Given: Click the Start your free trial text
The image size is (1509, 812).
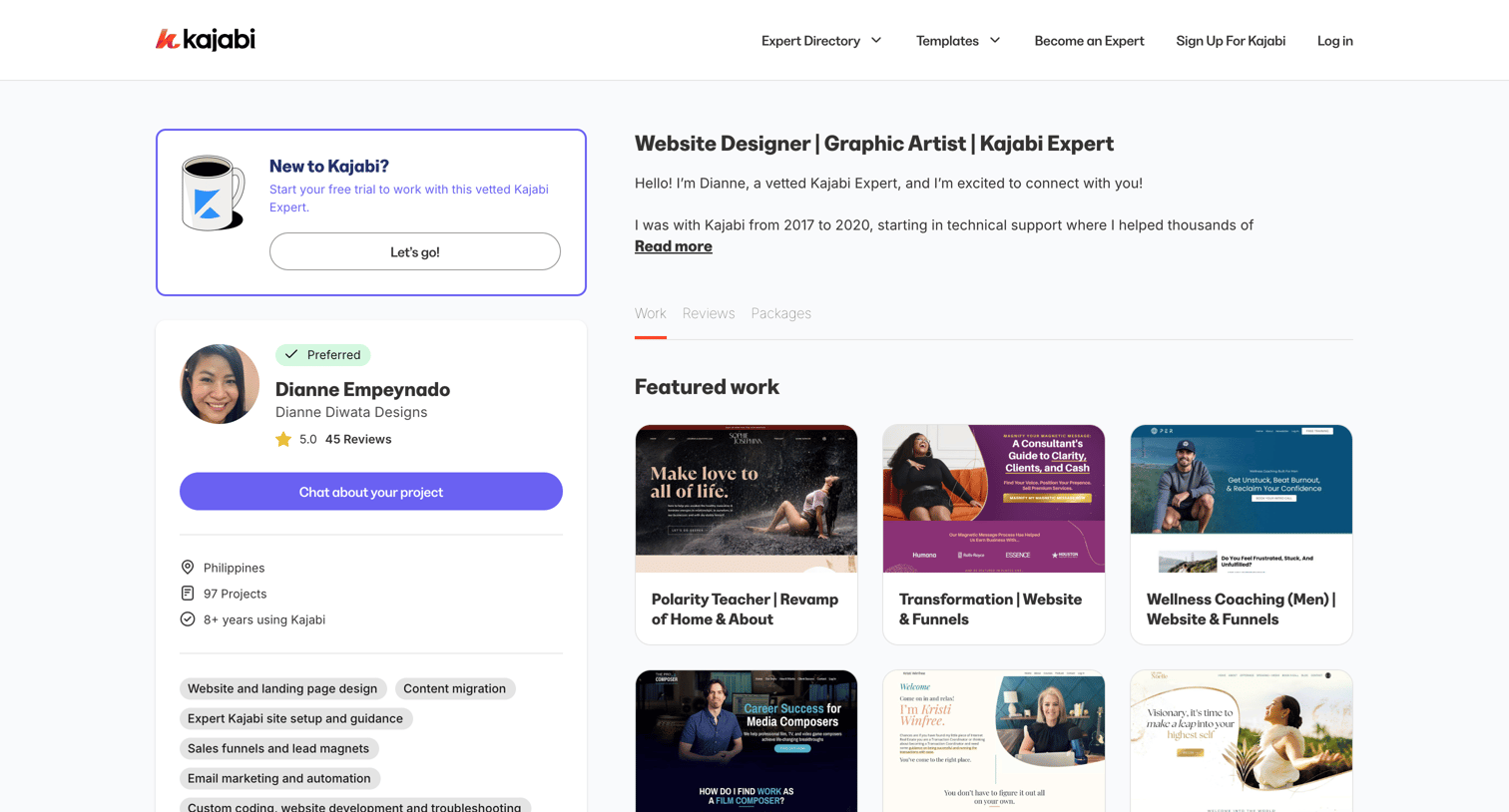Looking at the screenshot, I should (x=409, y=198).
